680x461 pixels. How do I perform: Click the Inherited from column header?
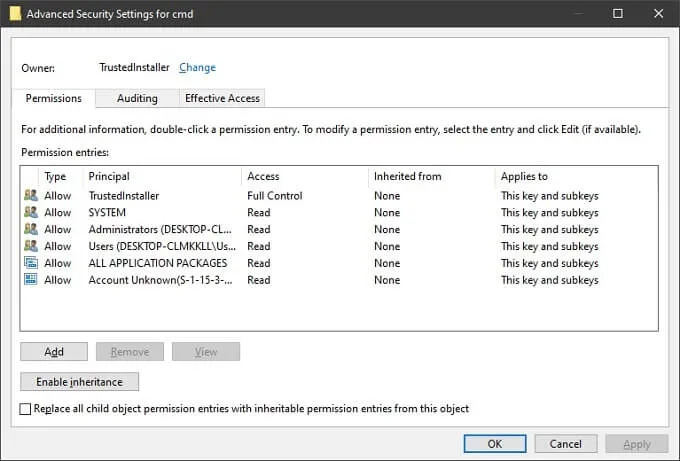point(407,176)
